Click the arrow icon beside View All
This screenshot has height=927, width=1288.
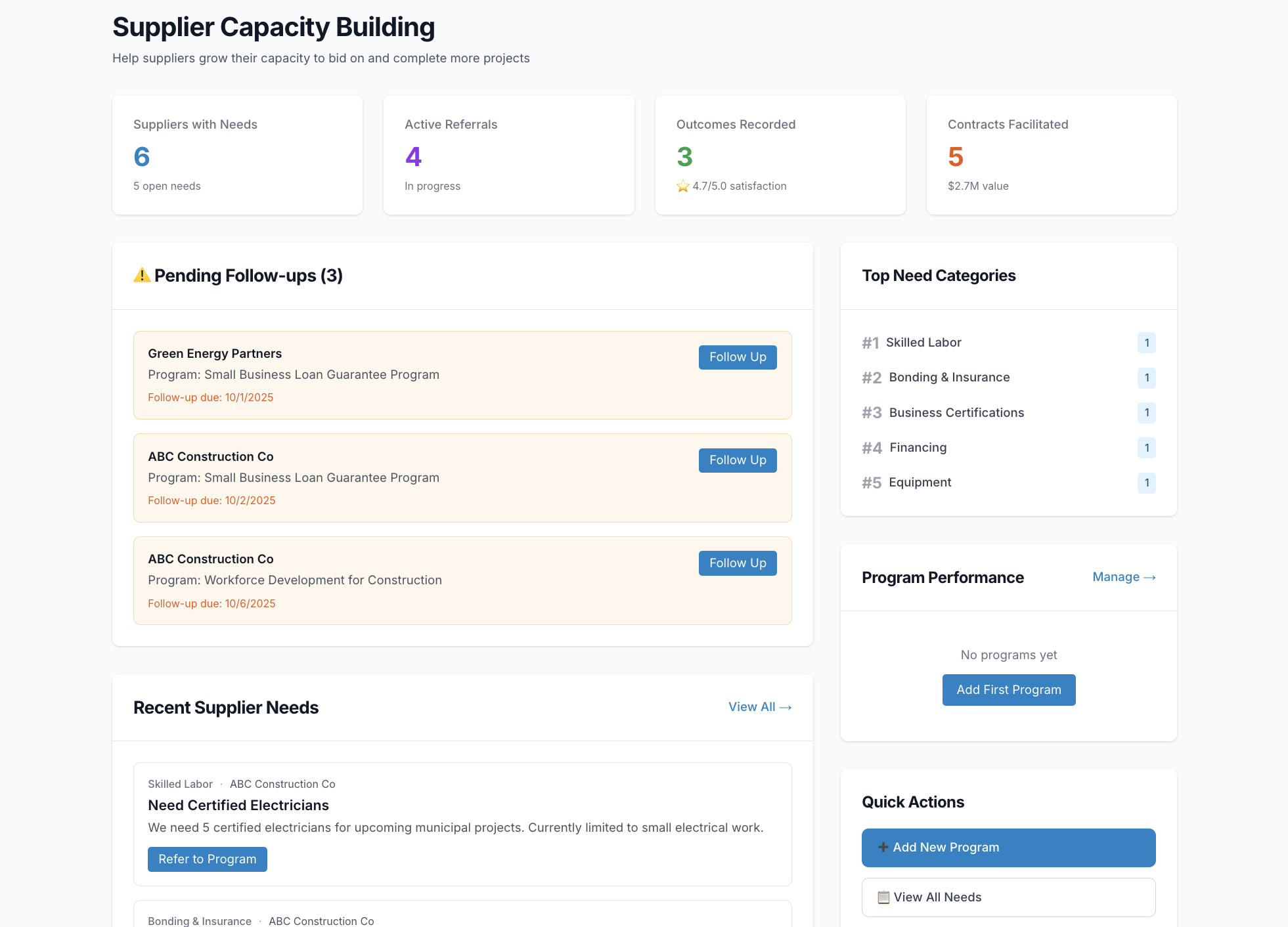786,707
